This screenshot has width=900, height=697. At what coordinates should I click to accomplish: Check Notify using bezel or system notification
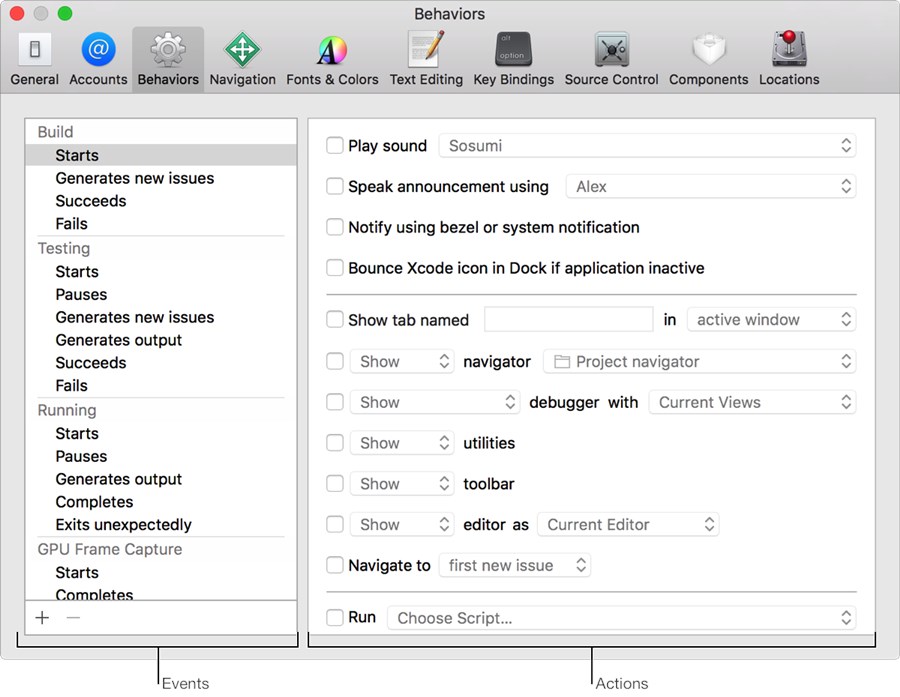click(335, 227)
